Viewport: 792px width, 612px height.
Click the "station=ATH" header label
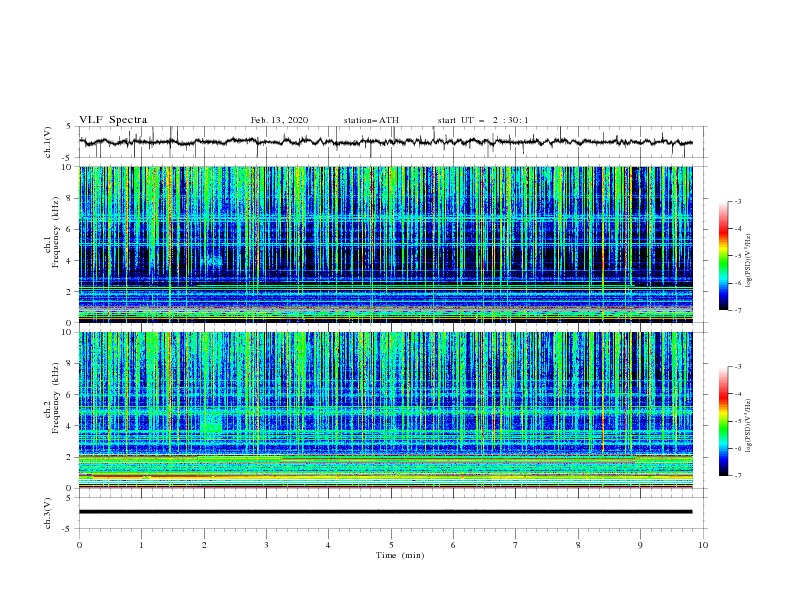click(371, 120)
